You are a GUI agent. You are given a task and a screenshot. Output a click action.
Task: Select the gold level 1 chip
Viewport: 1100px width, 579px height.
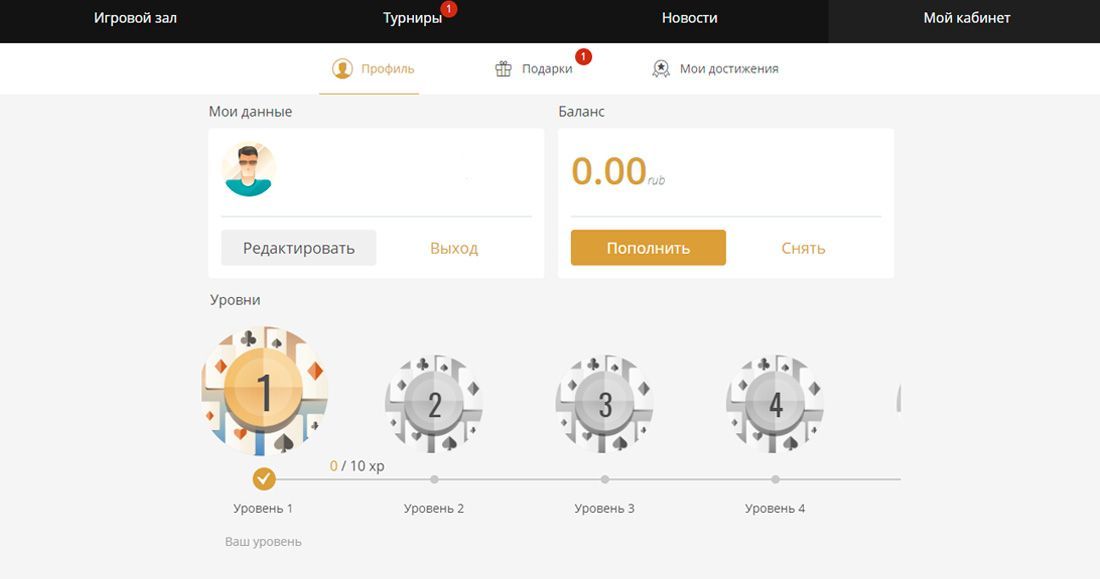click(264, 391)
